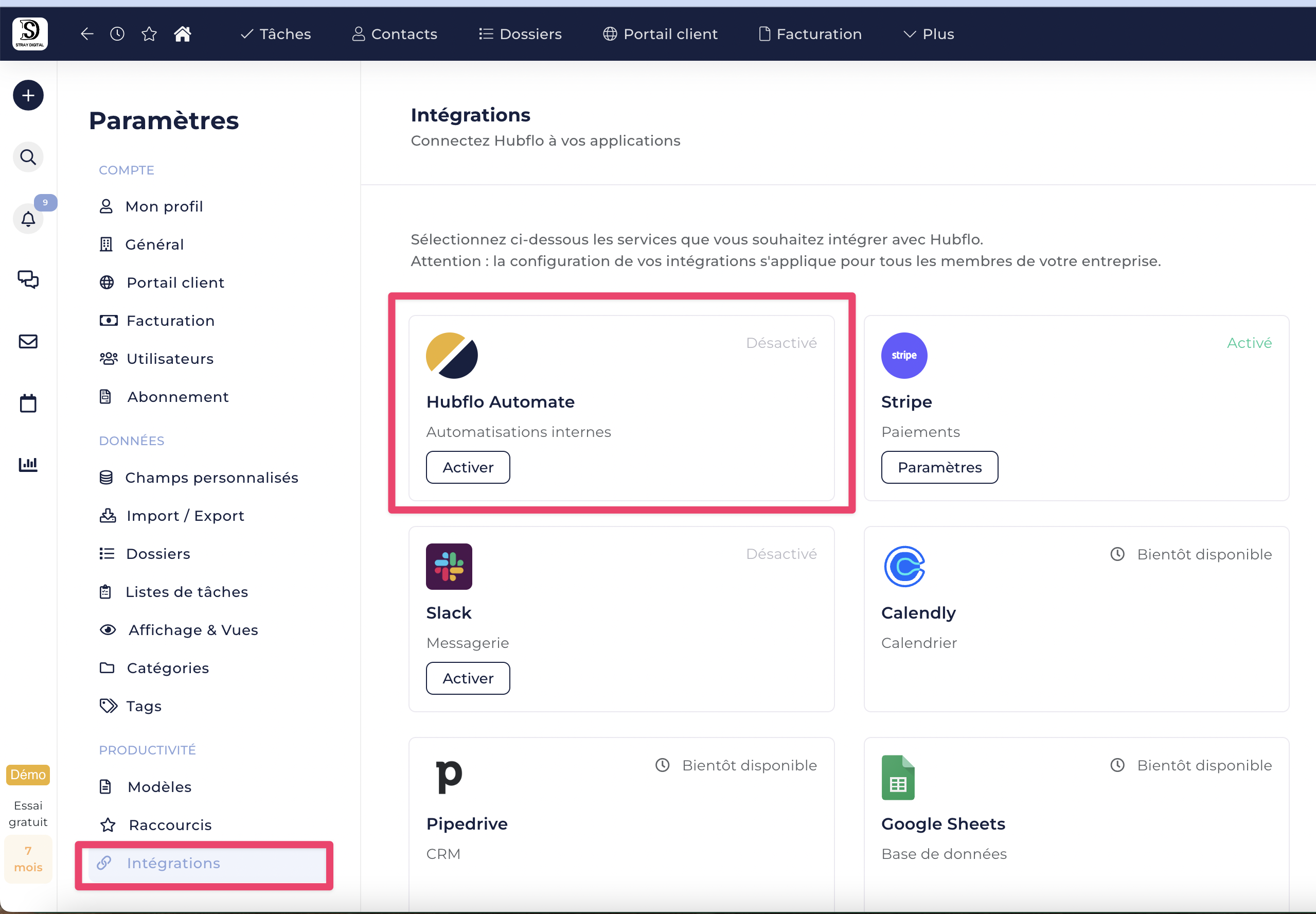
Task: Click the Hubflo Automate logo
Action: pyautogui.click(x=452, y=355)
